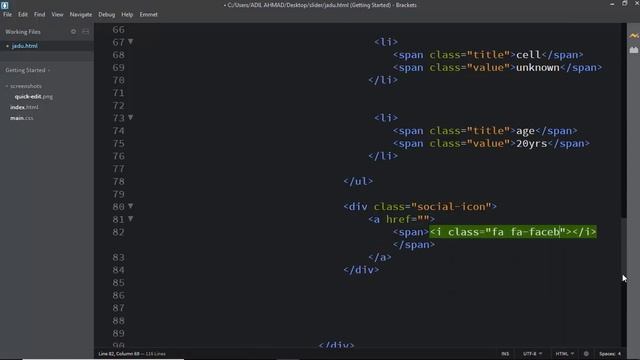This screenshot has width=640, height=360.
Task: Open the Help menu
Action: [x=127, y=14]
